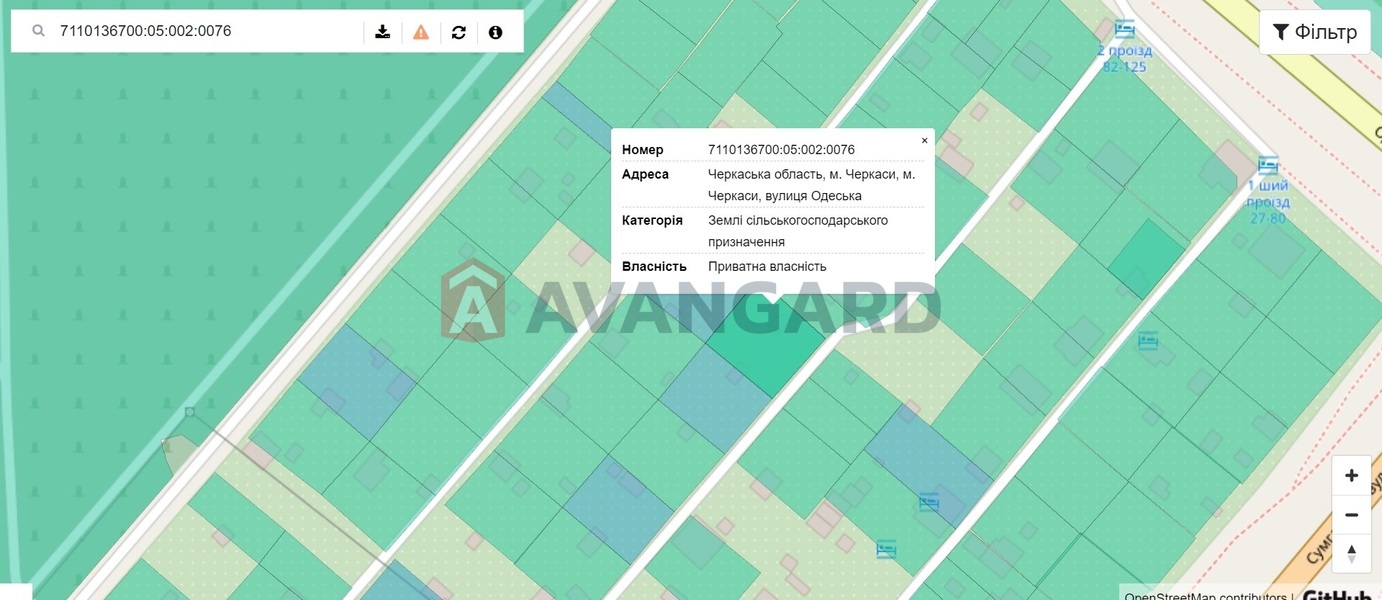Zoom out with the minus button

click(x=1351, y=514)
